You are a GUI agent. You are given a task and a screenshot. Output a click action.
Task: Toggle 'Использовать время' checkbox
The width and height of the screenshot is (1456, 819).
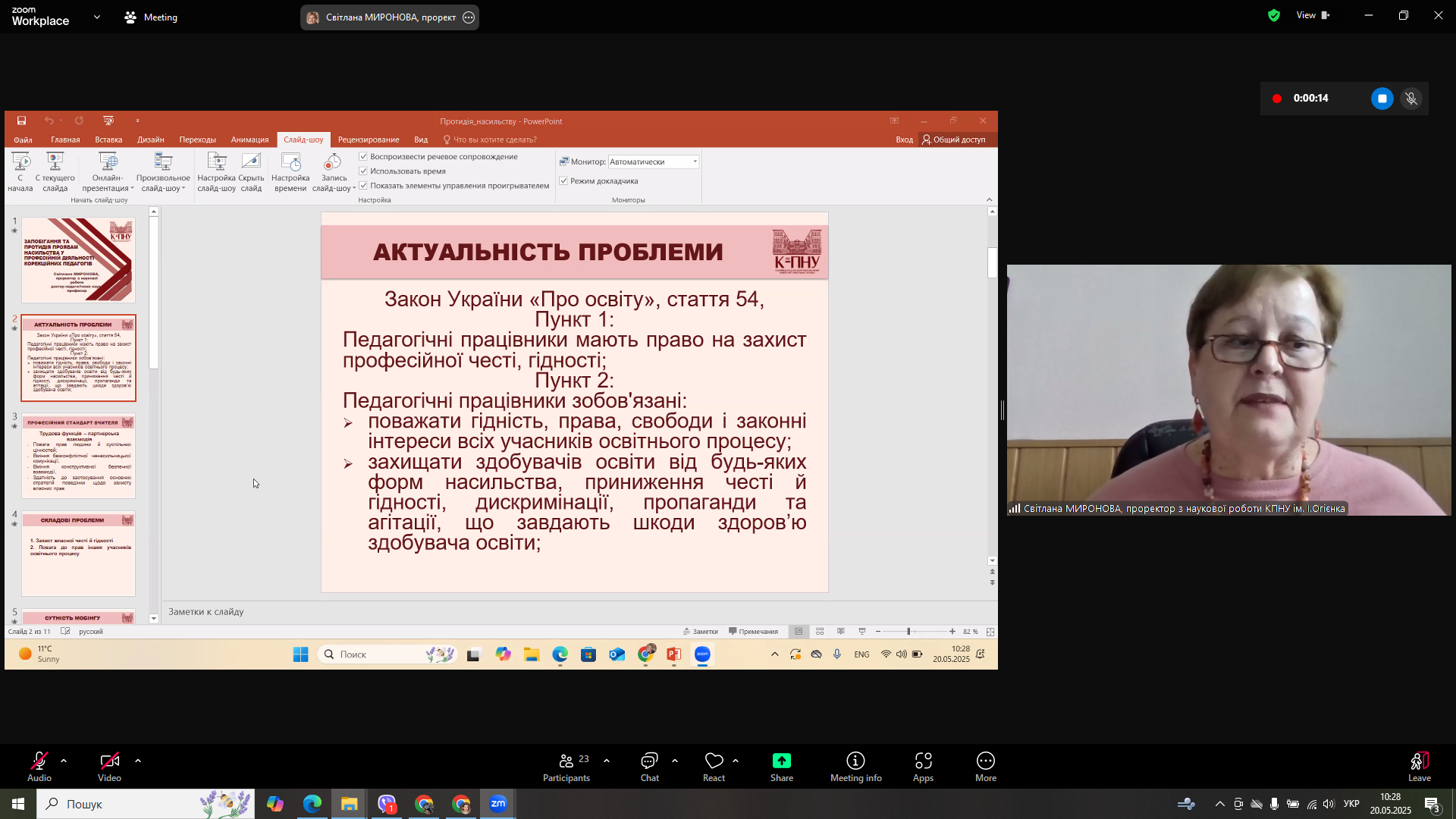point(363,171)
